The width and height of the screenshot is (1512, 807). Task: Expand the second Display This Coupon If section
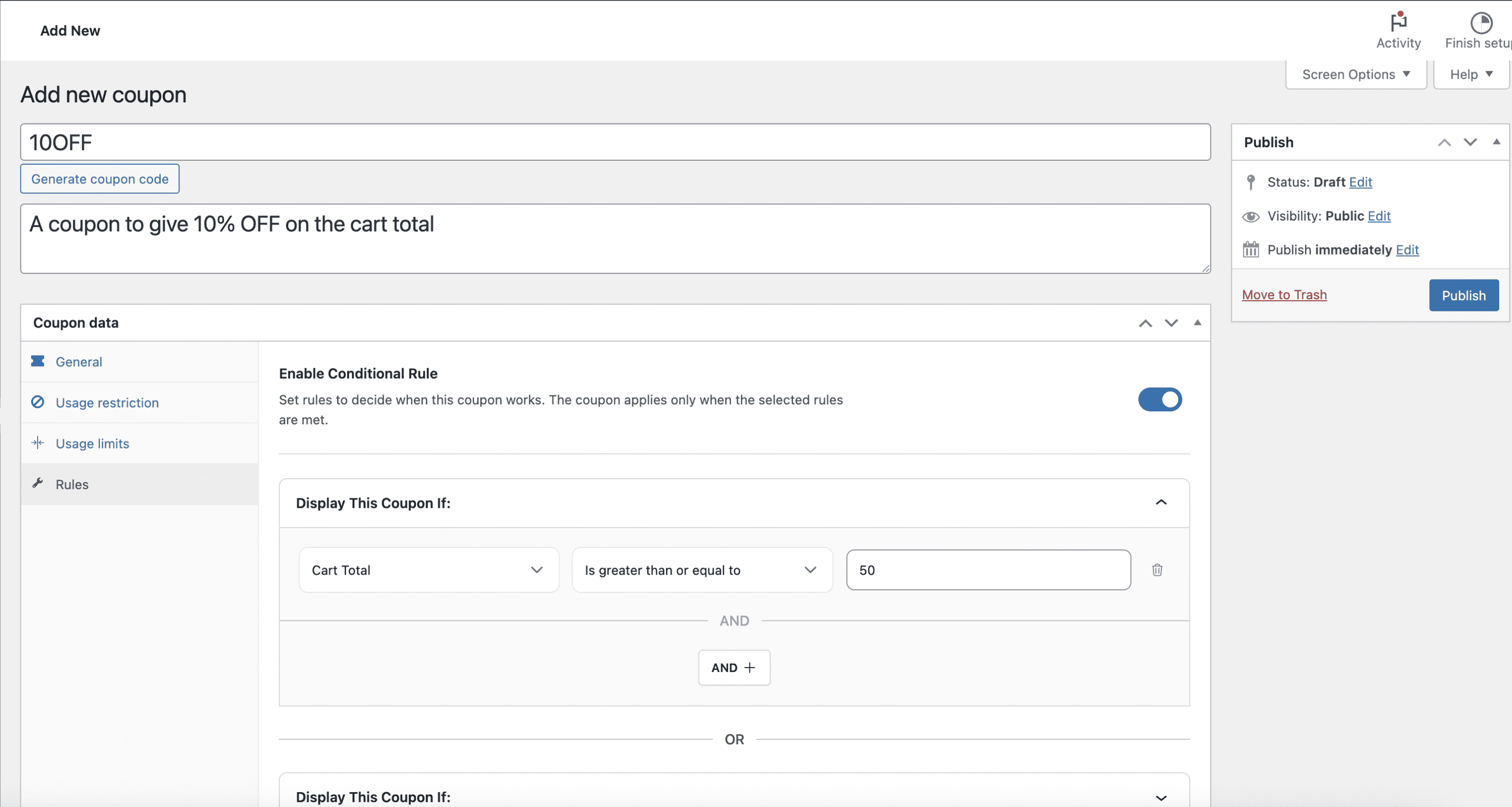pos(1160,797)
